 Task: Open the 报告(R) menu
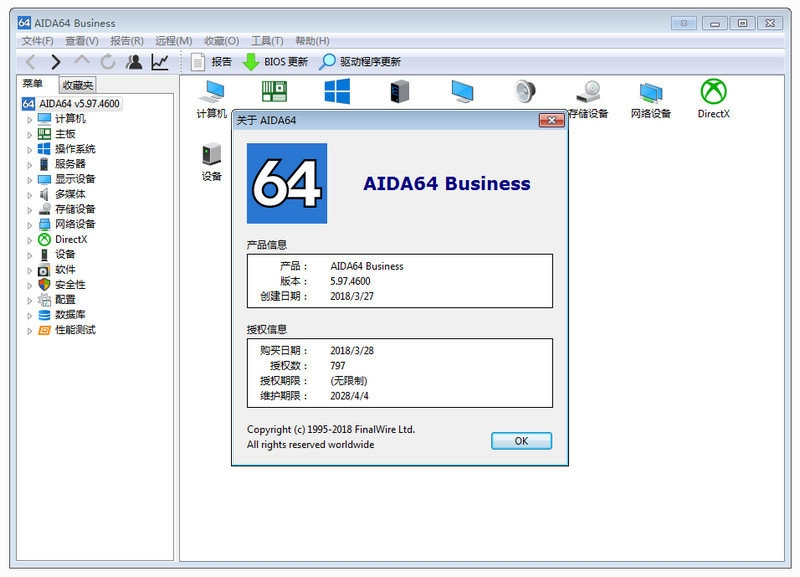127,41
